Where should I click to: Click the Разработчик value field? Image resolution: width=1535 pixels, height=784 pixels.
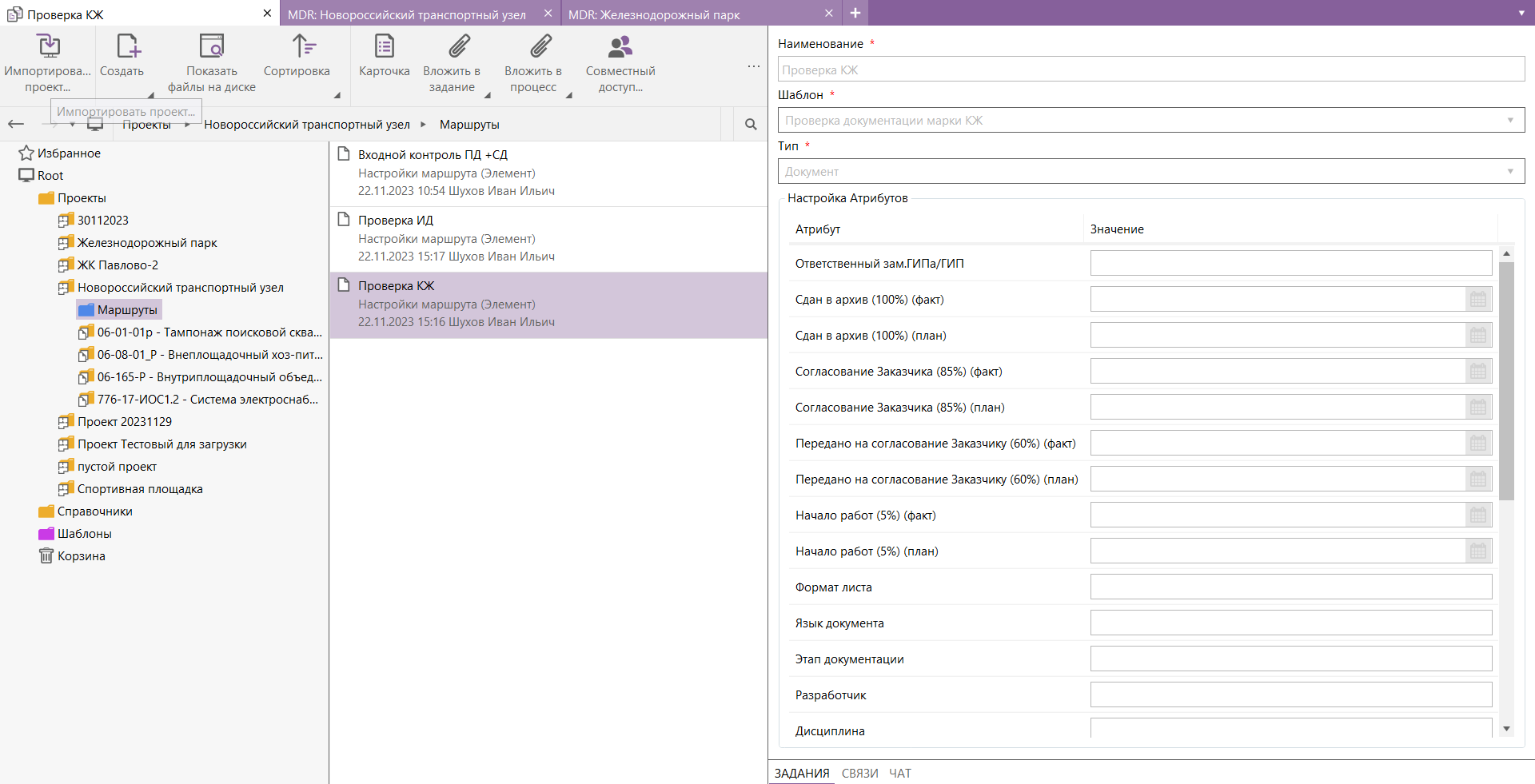[x=1291, y=695]
